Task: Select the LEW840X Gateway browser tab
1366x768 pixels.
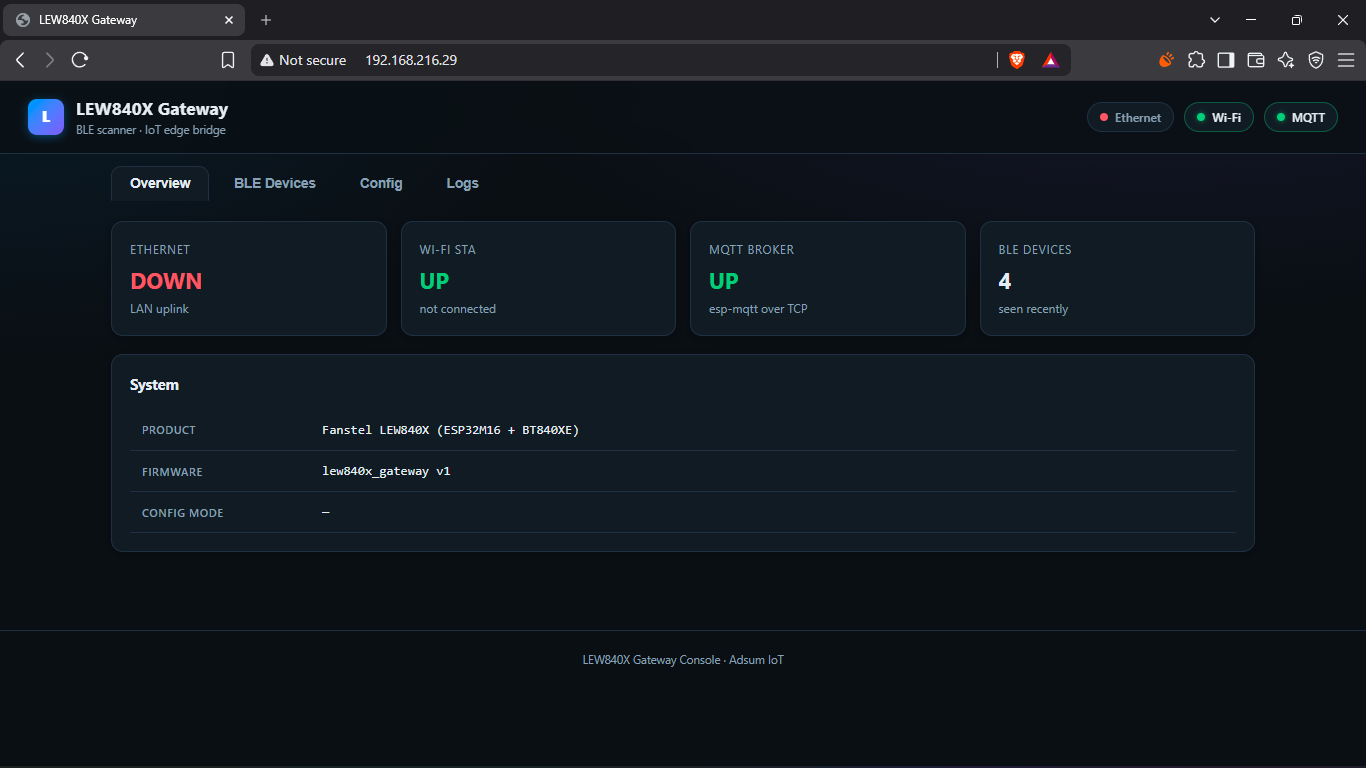Action: point(122,20)
